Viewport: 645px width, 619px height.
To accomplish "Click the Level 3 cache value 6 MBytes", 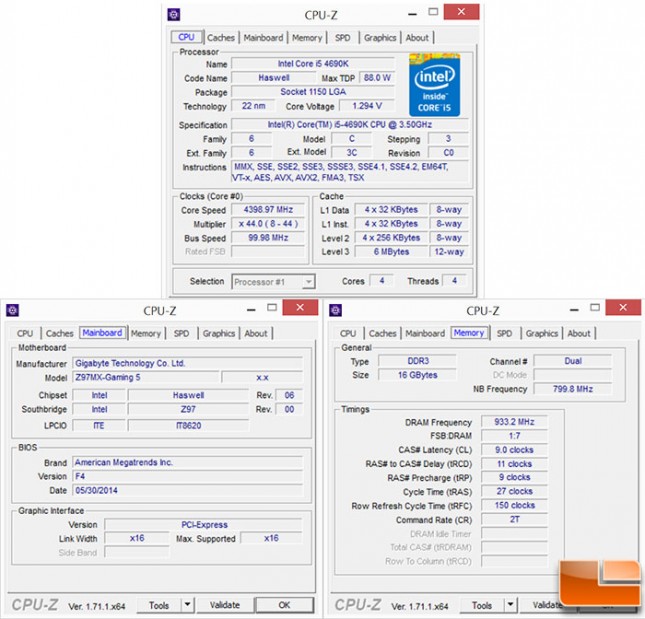I will 391,252.
